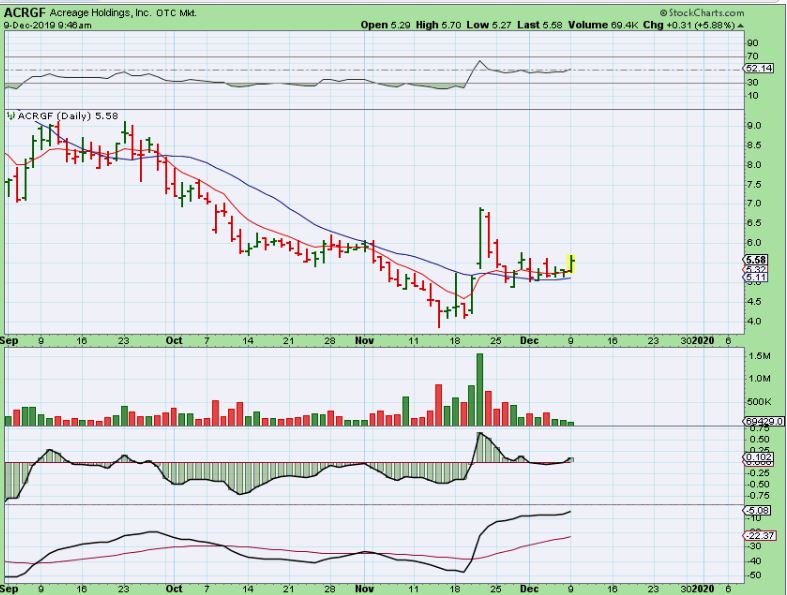Click the Low 5.27 value
Viewport: 787px width, 595px height.
[x=488, y=25]
